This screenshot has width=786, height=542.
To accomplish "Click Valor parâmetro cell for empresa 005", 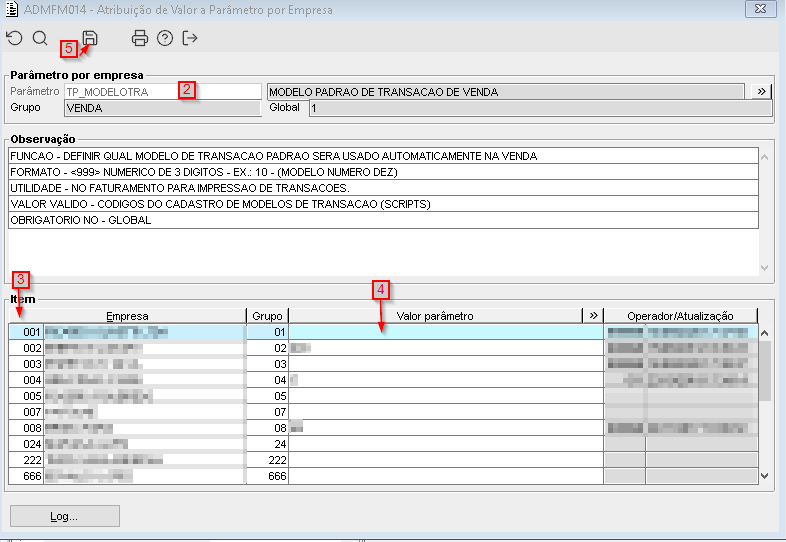I will click(x=446, y=396).
